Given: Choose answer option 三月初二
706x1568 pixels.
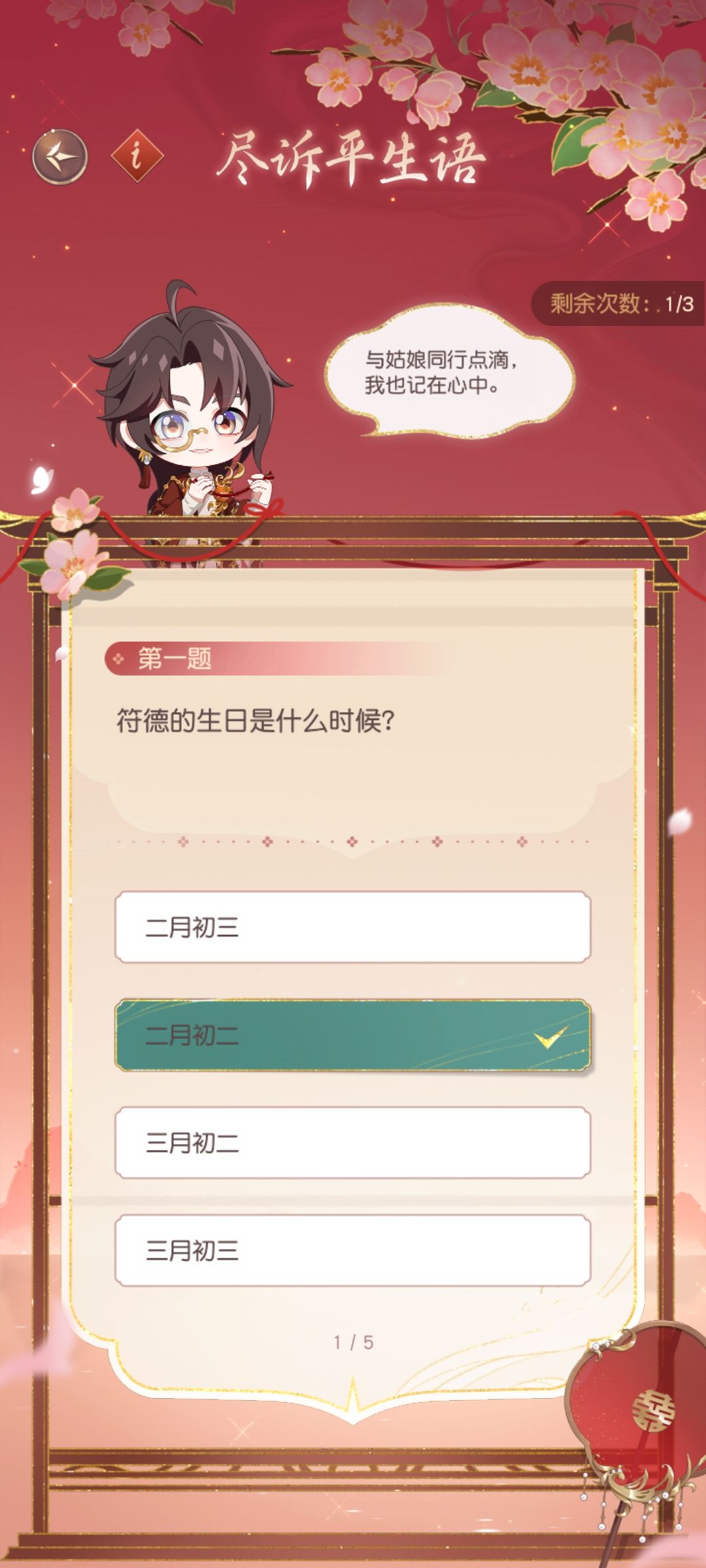Looking at the screenshot, I should coord(353,1143).
